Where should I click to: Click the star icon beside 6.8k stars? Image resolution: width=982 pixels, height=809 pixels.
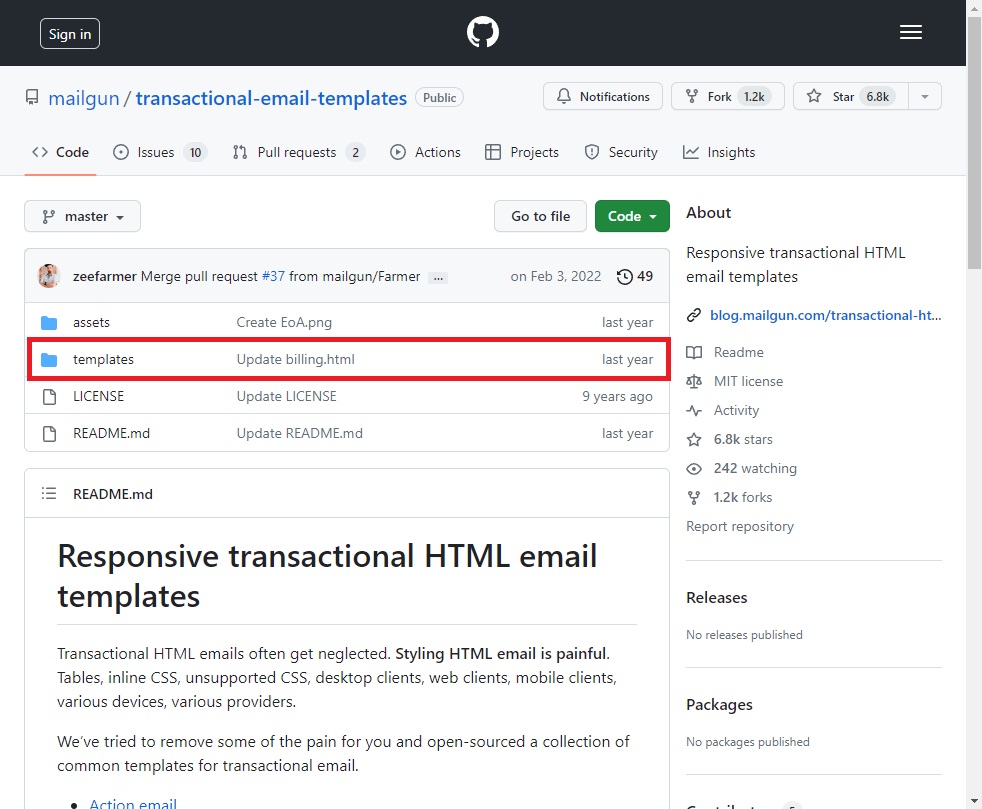click(x=694, y=440)
